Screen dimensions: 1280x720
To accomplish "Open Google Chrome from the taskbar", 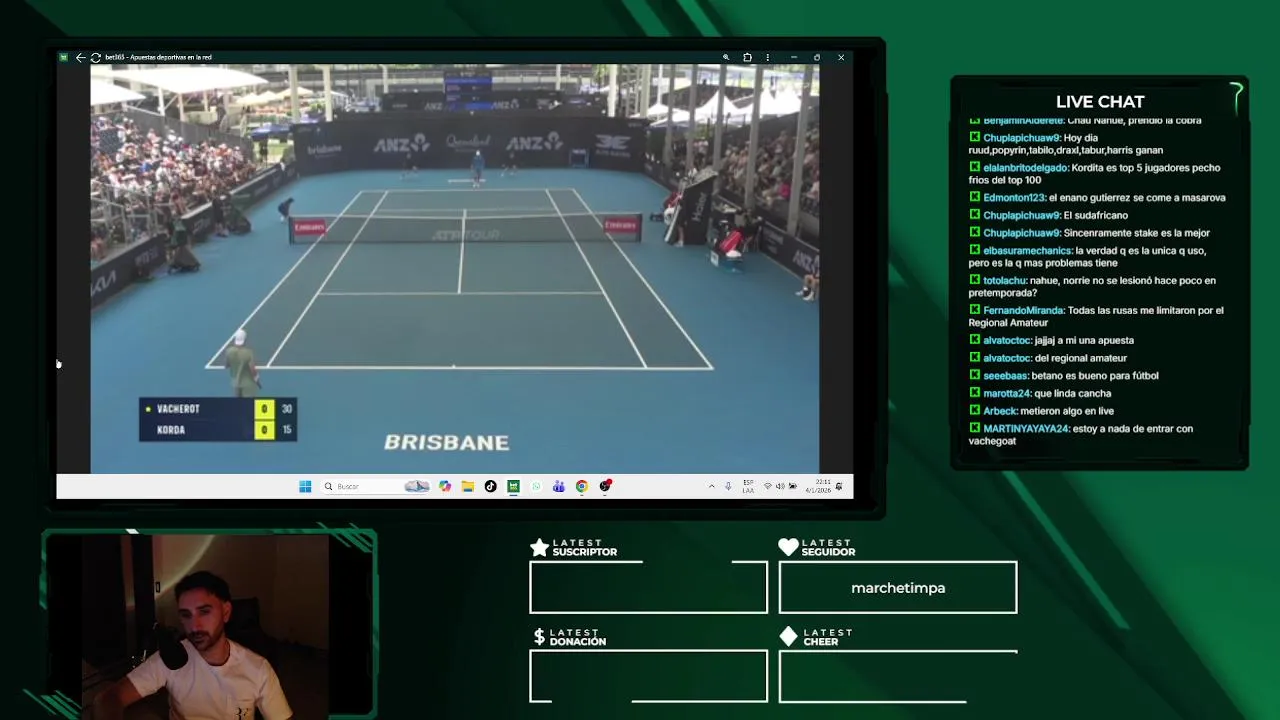I will point(581,486).
